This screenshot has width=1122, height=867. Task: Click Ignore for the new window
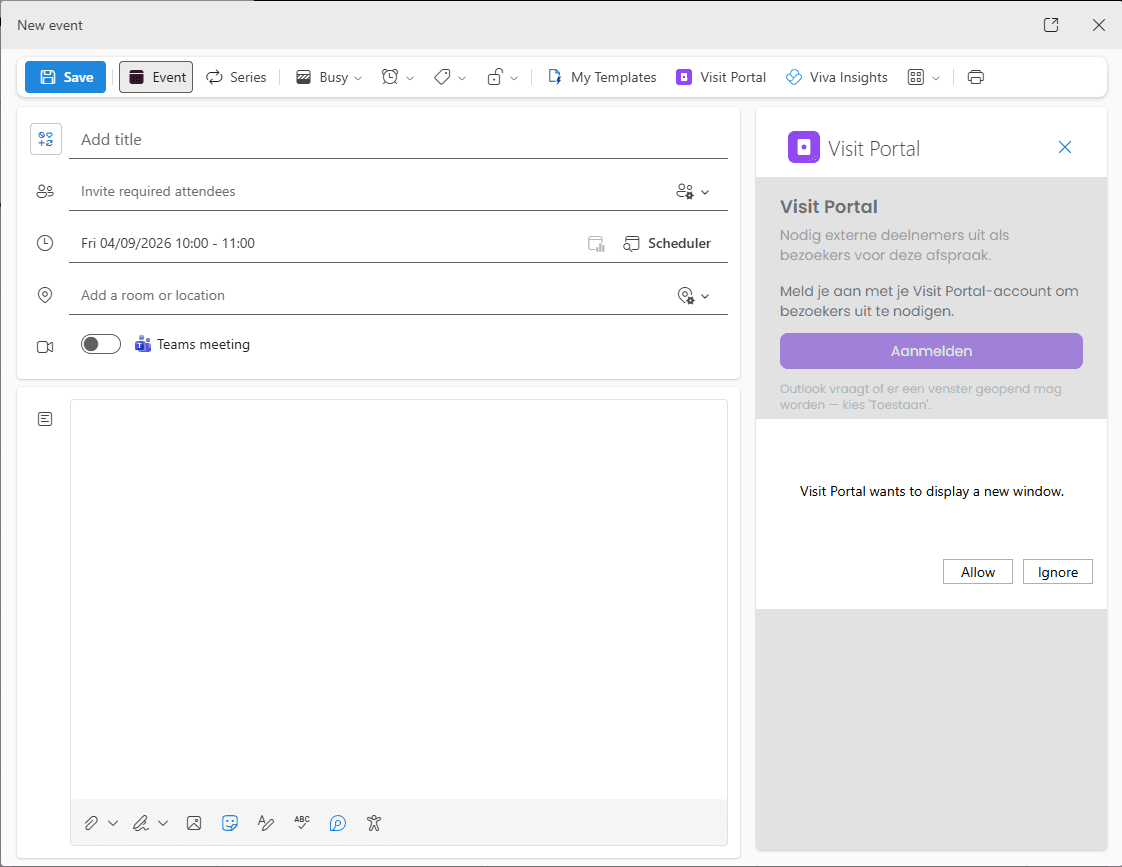coord(1058,572)
